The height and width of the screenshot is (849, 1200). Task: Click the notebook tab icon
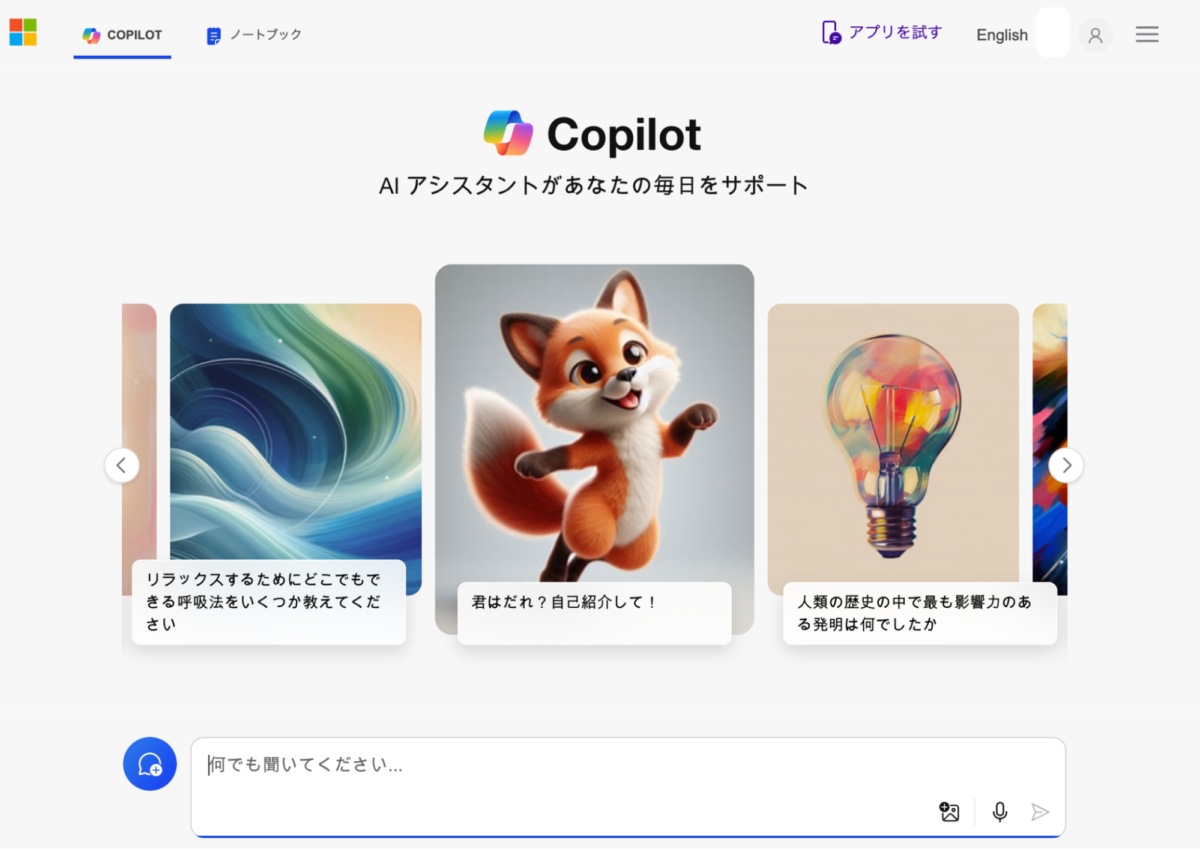(x=214, y=36)
